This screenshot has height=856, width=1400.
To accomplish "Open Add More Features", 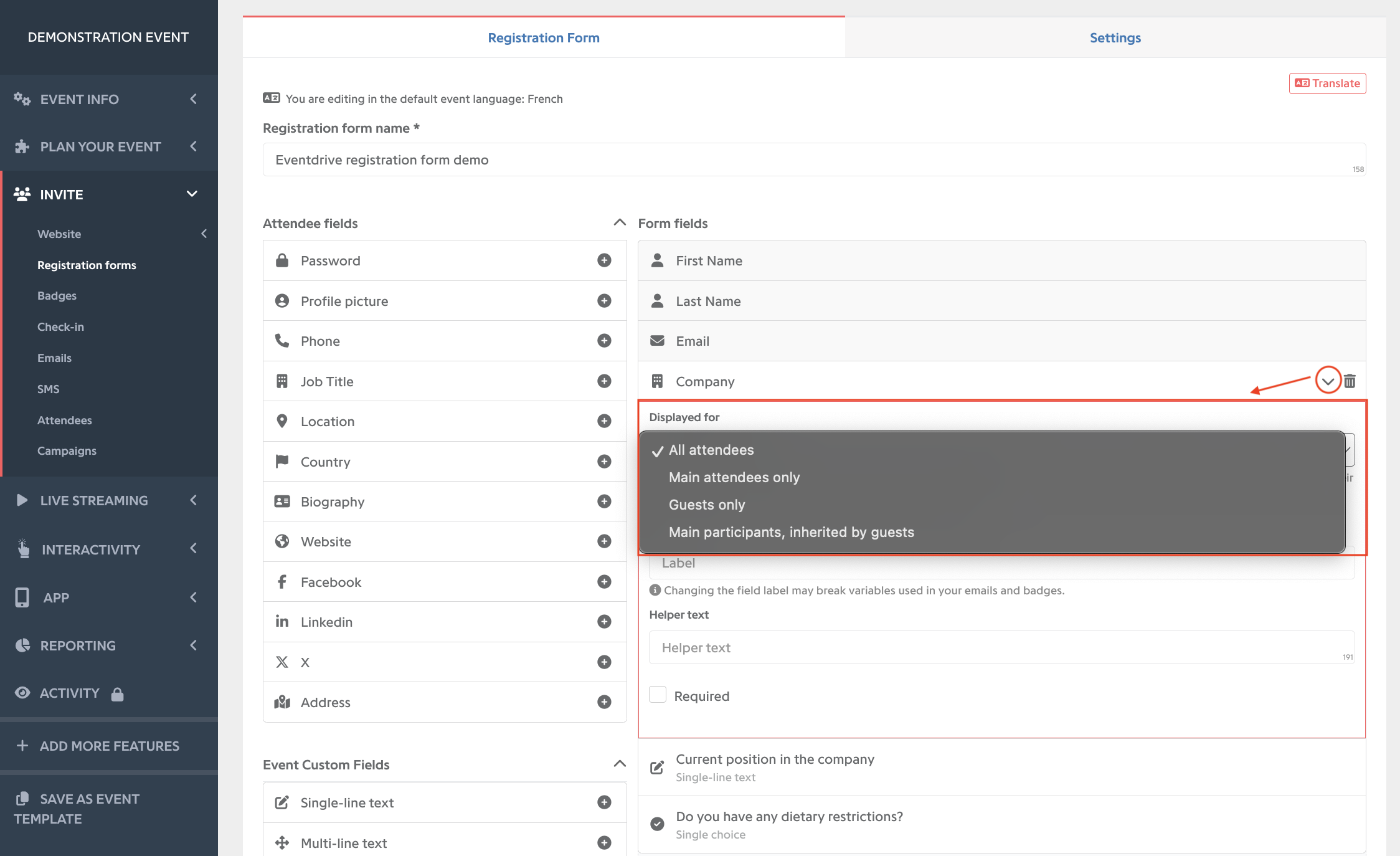I will 109,746.
